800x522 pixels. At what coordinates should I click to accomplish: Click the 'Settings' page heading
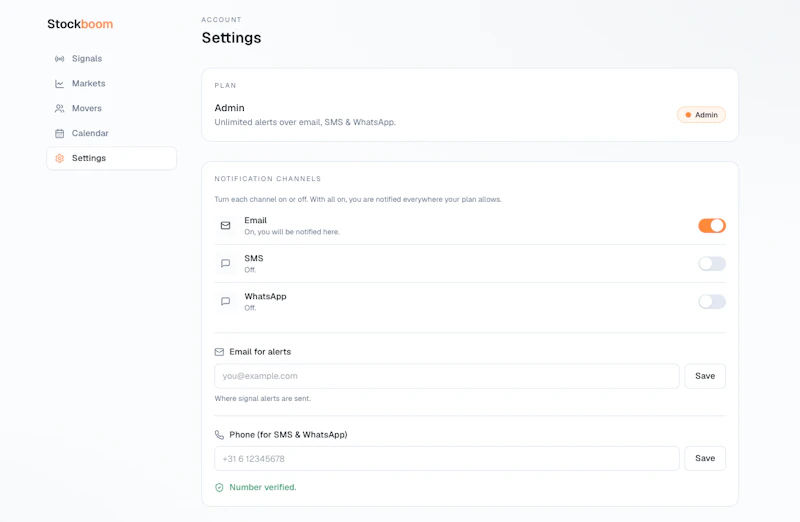[231, 38]
